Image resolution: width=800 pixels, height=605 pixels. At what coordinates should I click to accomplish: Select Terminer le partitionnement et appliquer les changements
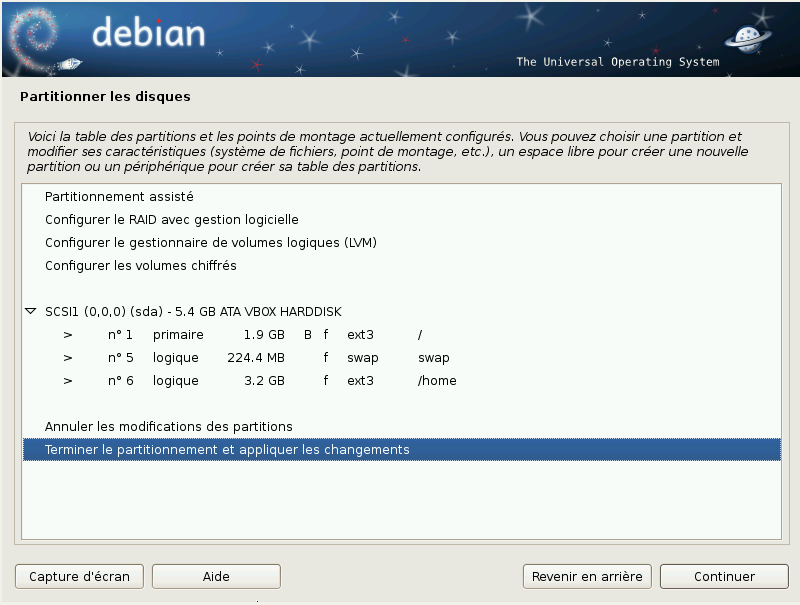[x=402, y=449]
